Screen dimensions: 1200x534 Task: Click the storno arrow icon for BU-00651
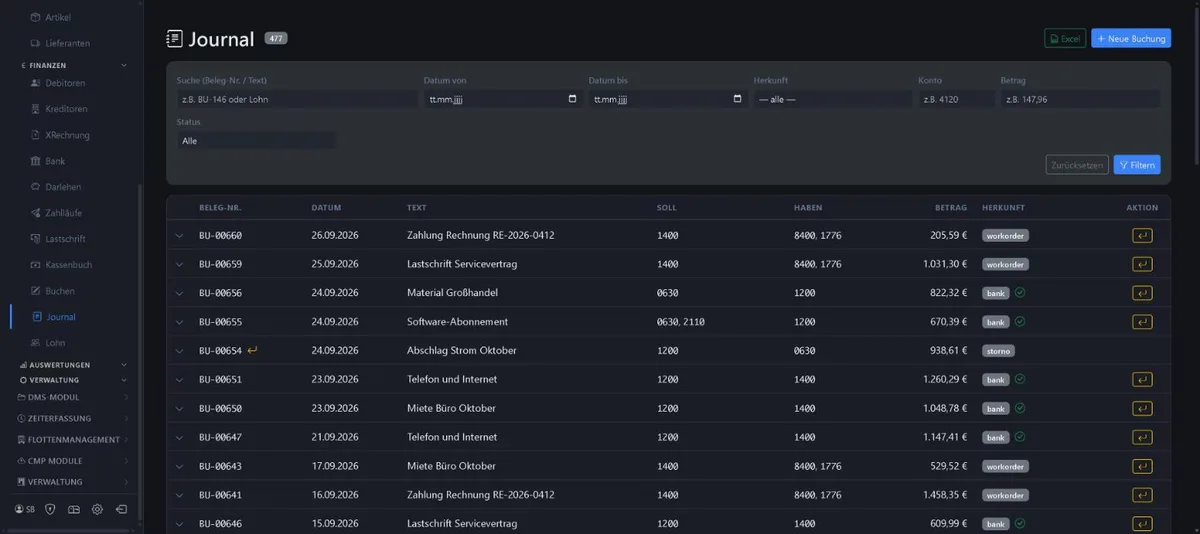tap(1141, 380)
